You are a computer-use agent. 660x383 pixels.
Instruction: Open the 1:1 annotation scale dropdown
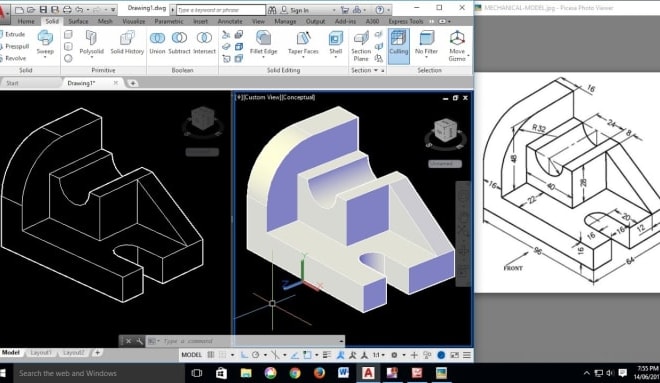point(378,355)
